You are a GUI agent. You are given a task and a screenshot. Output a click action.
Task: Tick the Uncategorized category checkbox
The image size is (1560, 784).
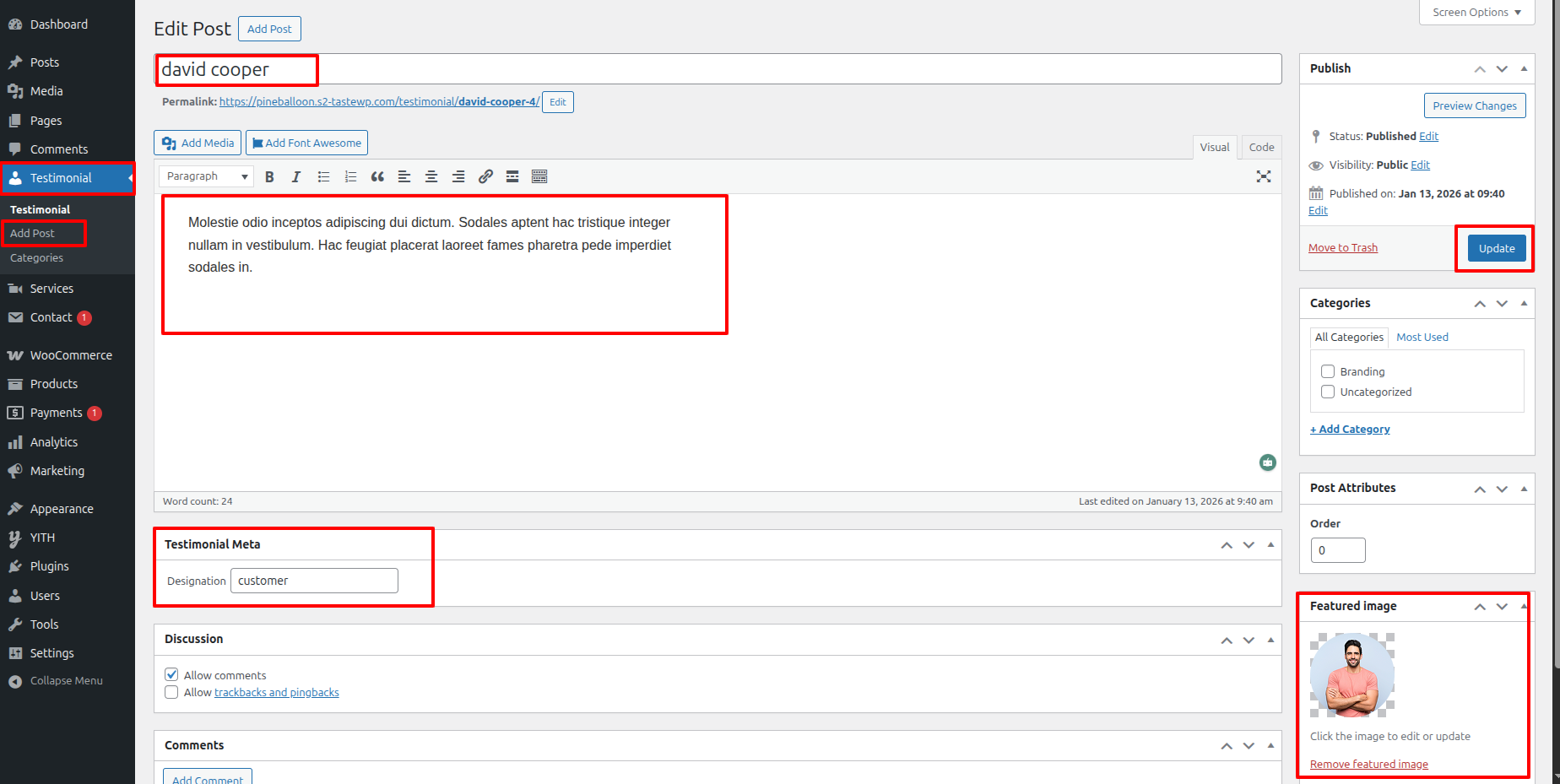[1328, 392]
